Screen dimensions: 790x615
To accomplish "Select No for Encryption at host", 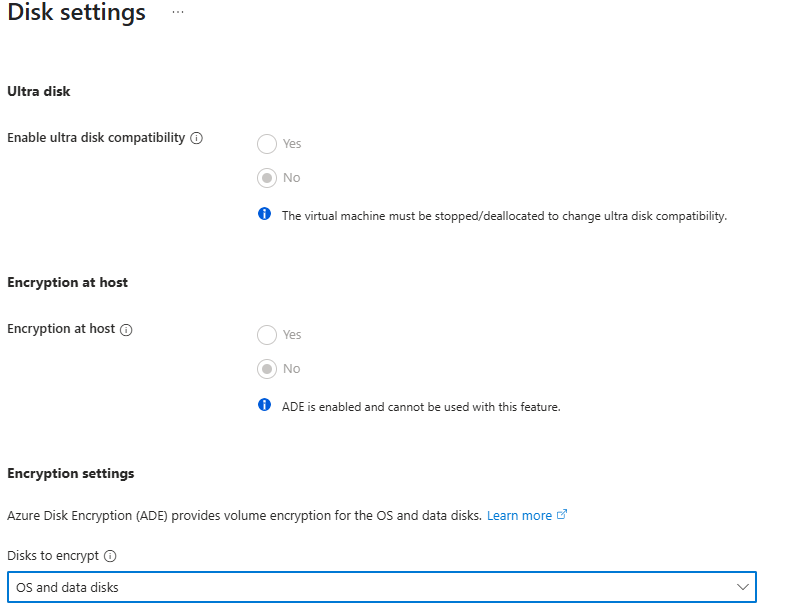I will 267,369.
